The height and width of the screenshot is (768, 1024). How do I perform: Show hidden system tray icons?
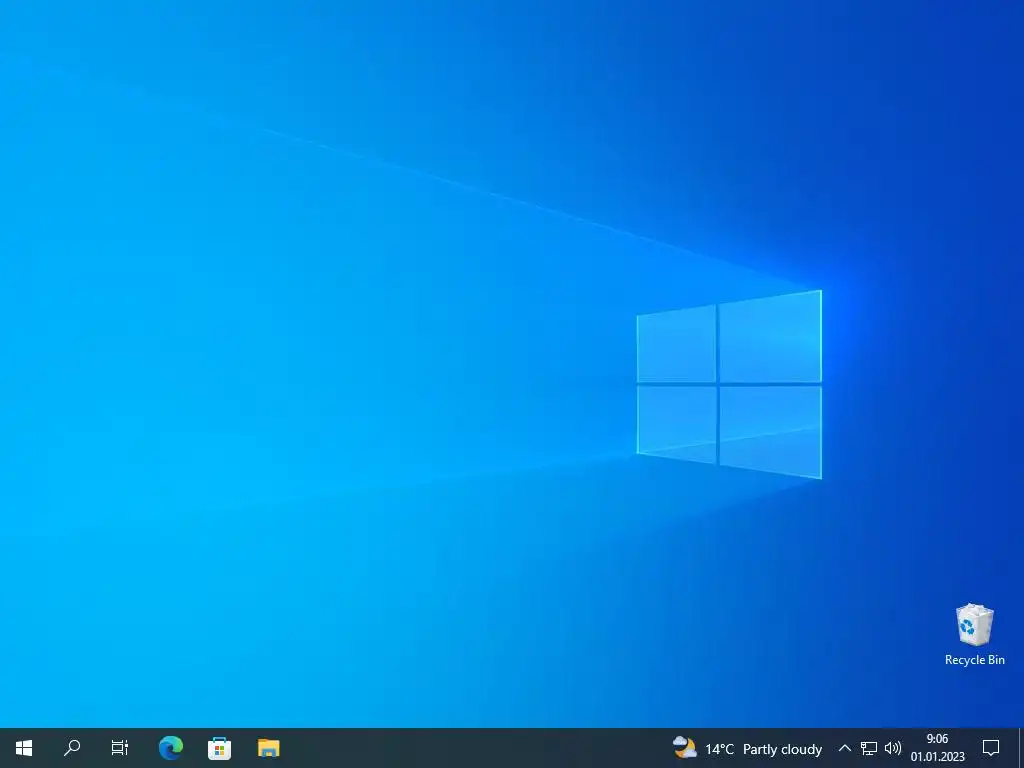click(844, 748)
